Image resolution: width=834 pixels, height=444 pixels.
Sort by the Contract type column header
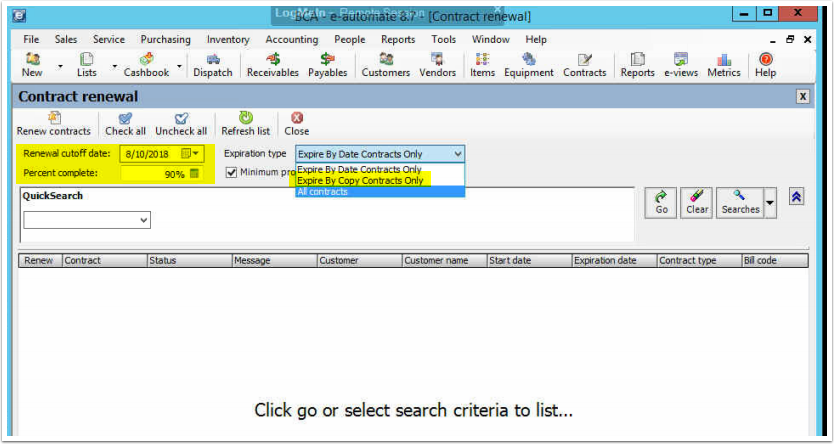[700, 261]
